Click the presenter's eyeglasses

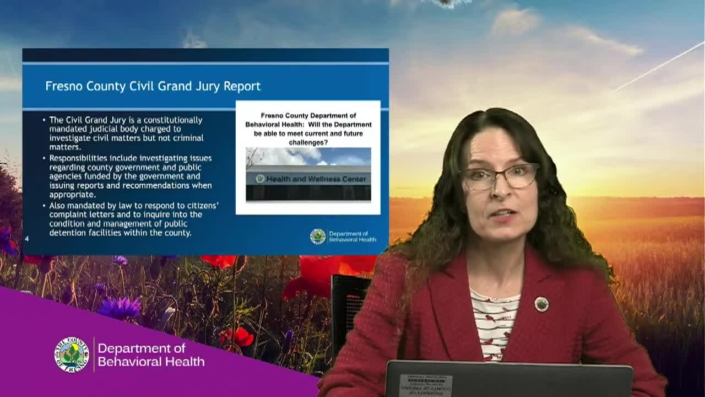click(500, 177)
